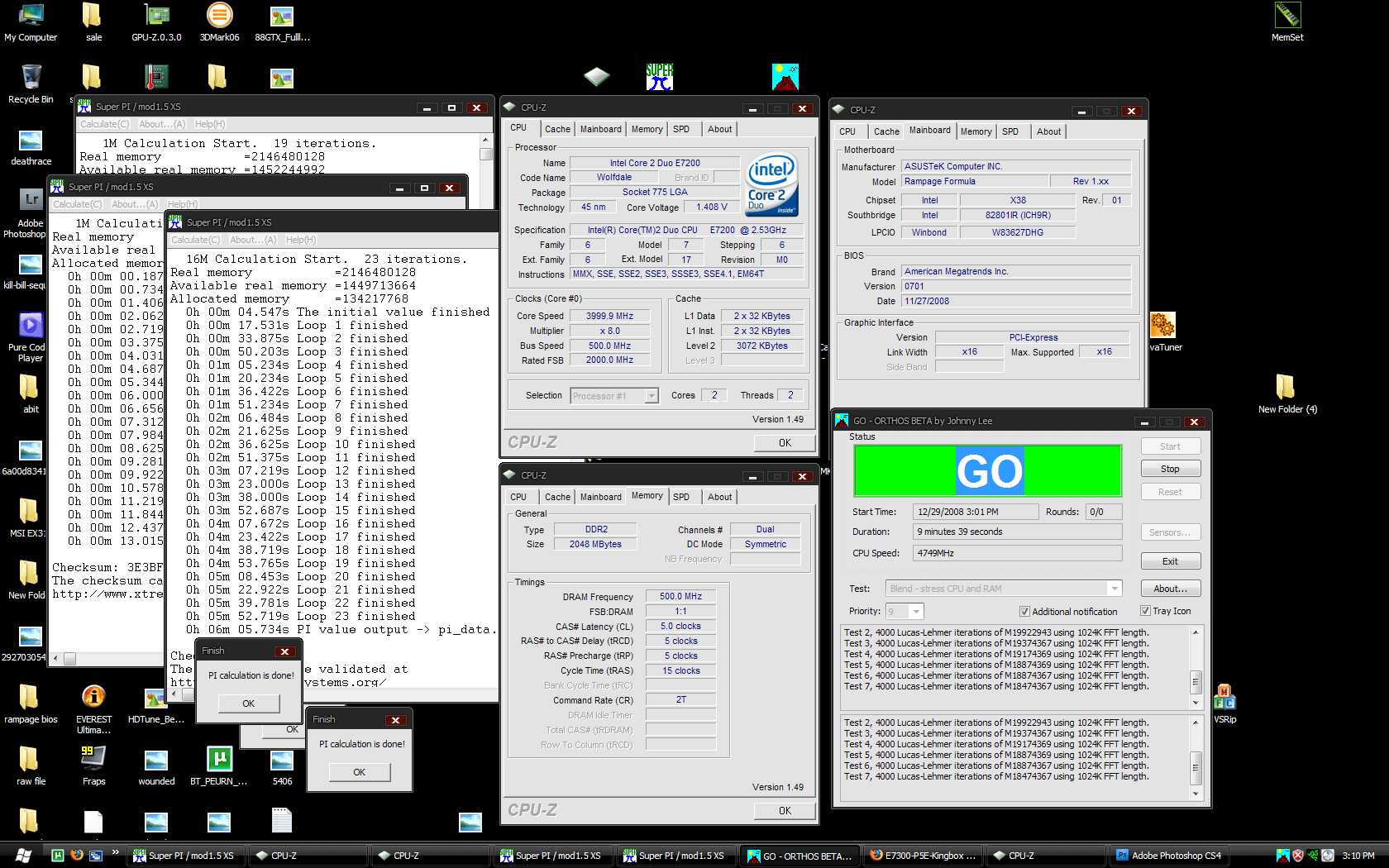Screen dimensions: 1389x868
Task: Click the Firefox quick launch icon
Action: point(76,856)
